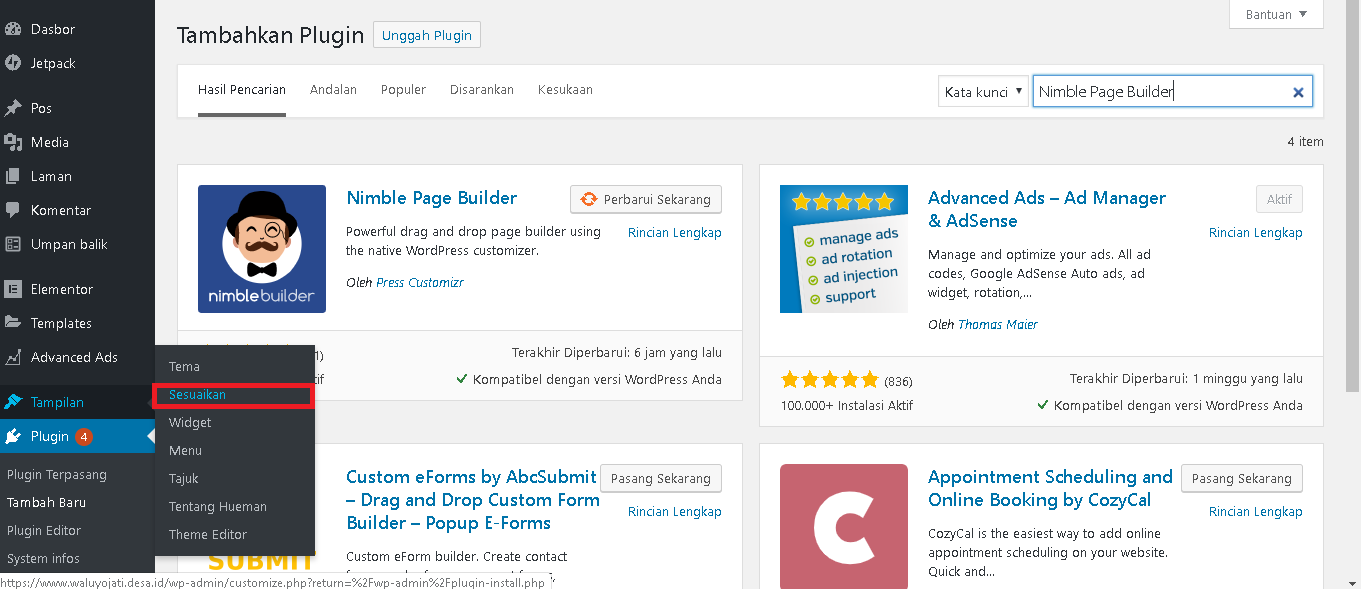
Task: Expand the Bantuan help dropdown
Action: point(1276,14)
